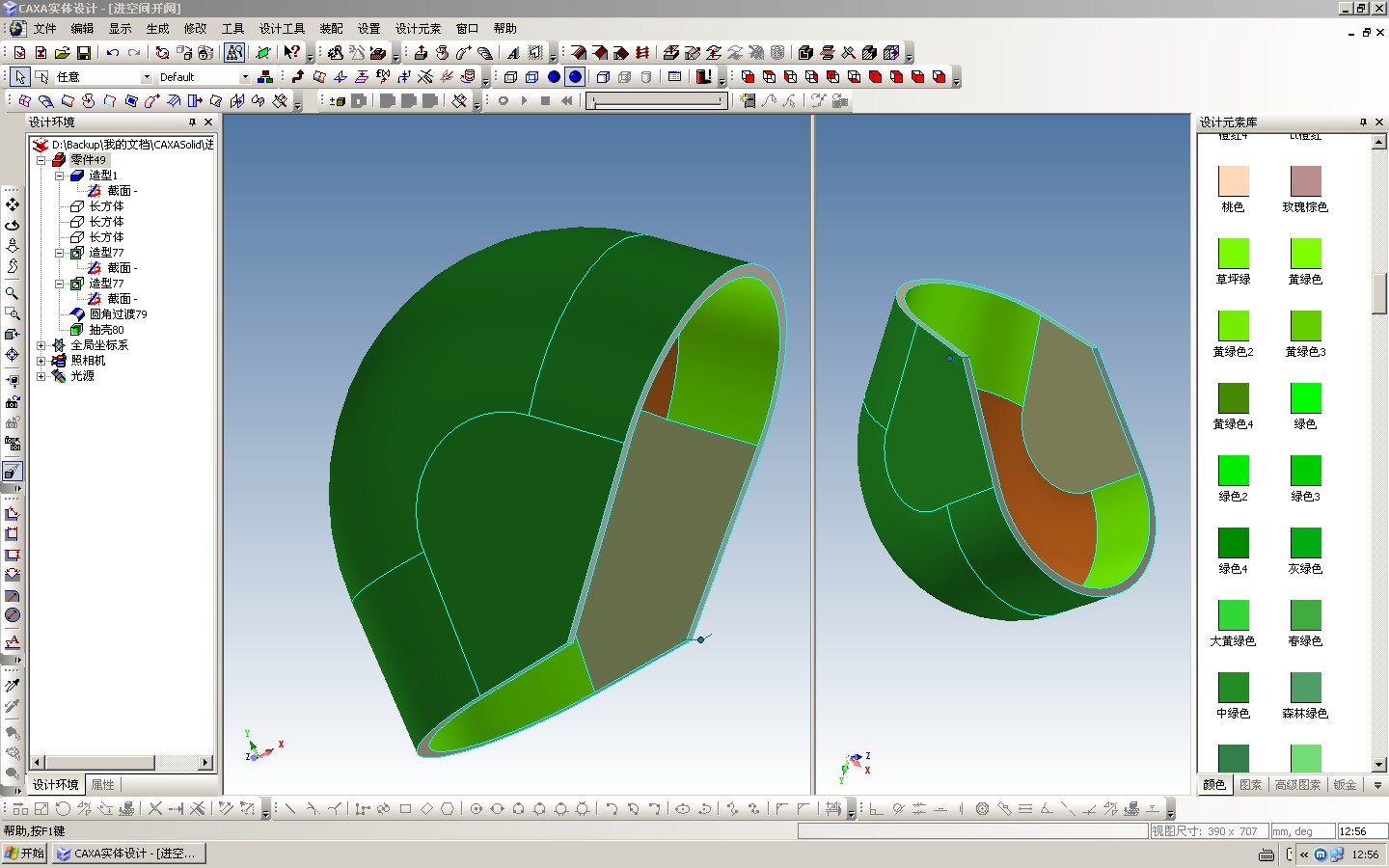
Task: Collapse the 零件49 tree node
Action: pyautogui.click(x=41, y=160)
